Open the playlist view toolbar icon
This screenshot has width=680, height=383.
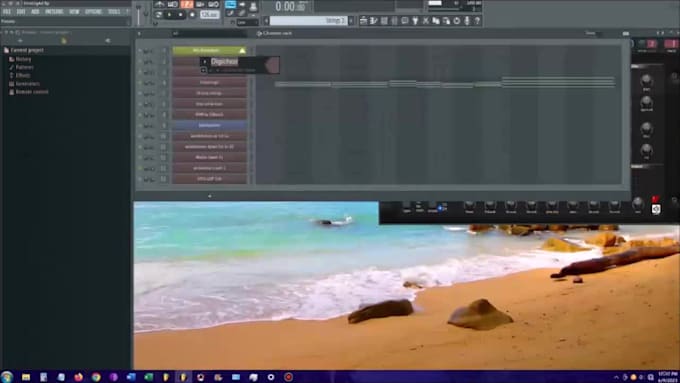pyautogui.click(x=363, y=20)
